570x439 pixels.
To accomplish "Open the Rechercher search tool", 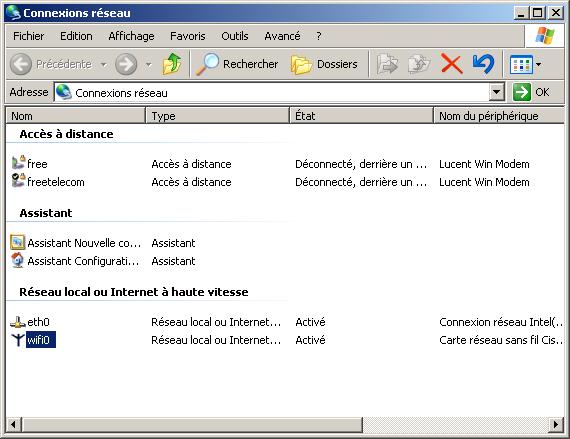I will tap(237, 64).
